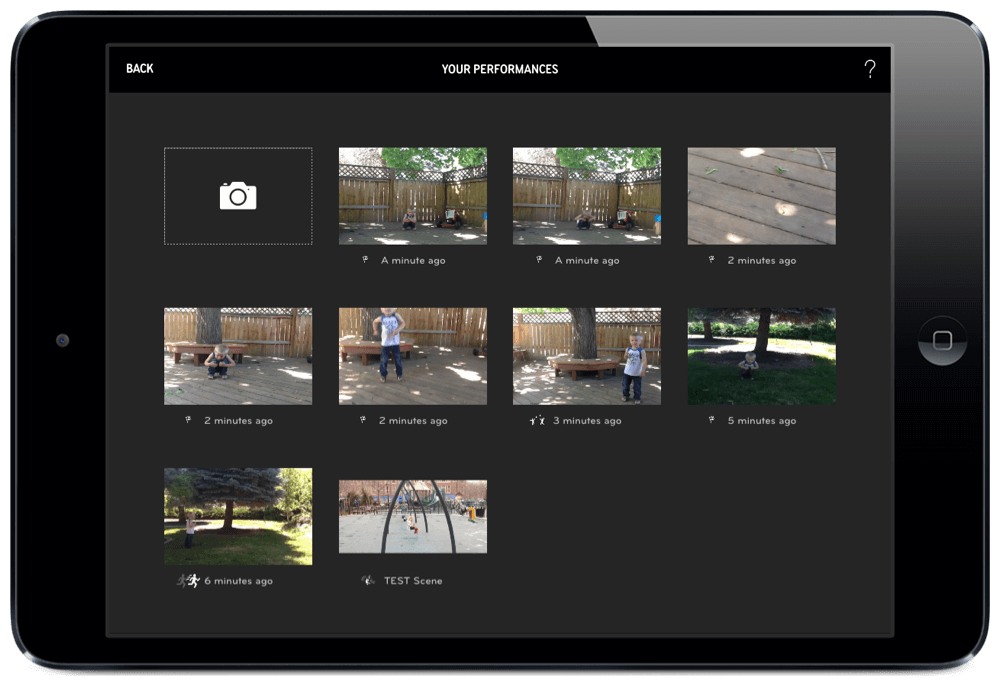Tap the BACK button

tap(140, 69)
